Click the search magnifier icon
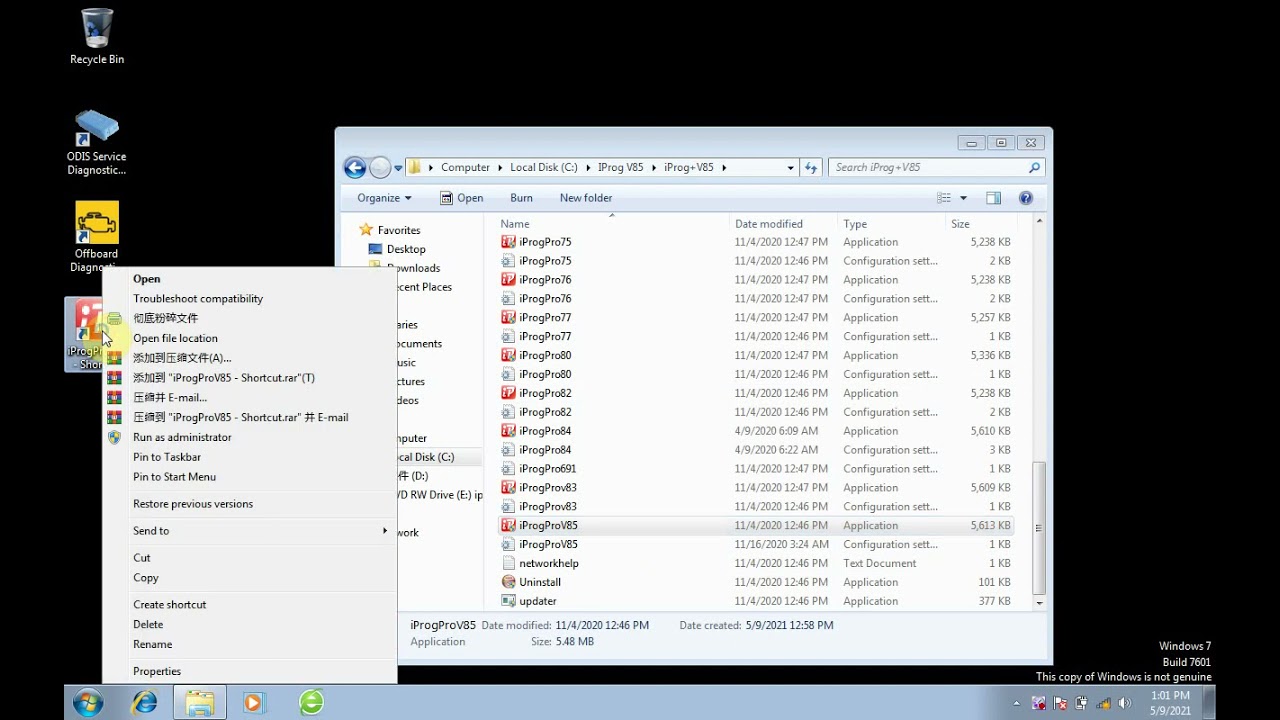 click(x=1034, y=167)
